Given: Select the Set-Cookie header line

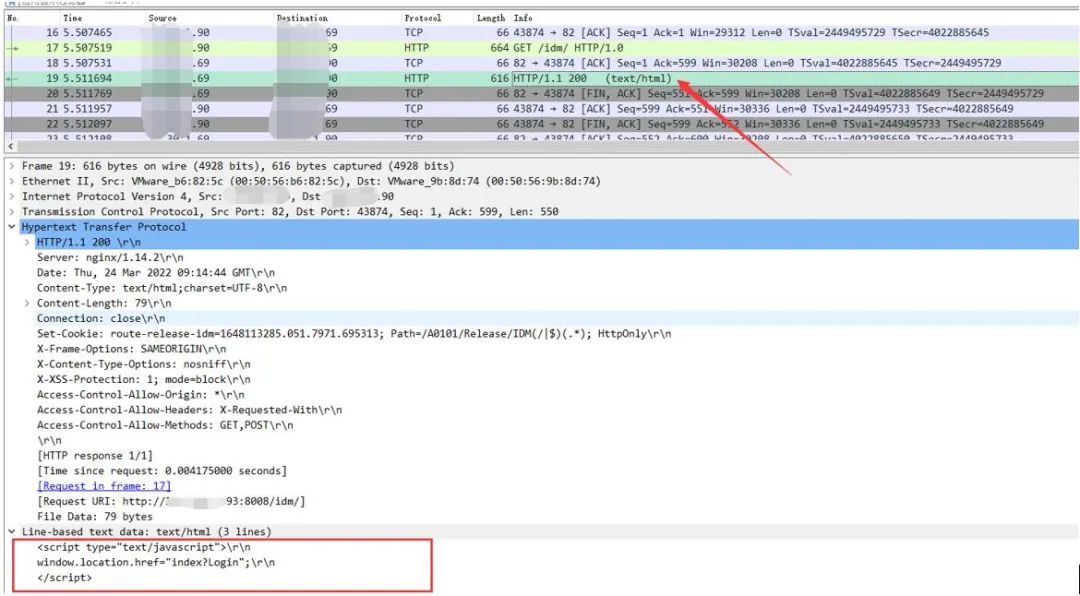Looking at the screenshot, I should pos(354,333).
